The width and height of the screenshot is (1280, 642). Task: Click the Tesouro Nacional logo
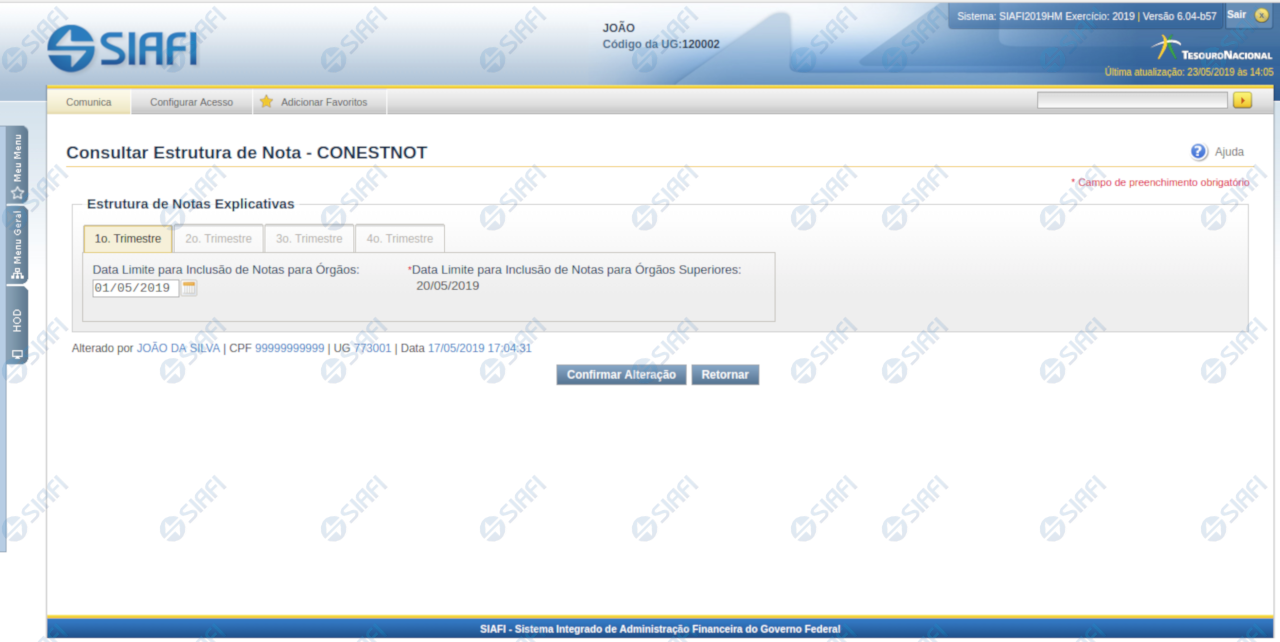[x=1211, y=50]
